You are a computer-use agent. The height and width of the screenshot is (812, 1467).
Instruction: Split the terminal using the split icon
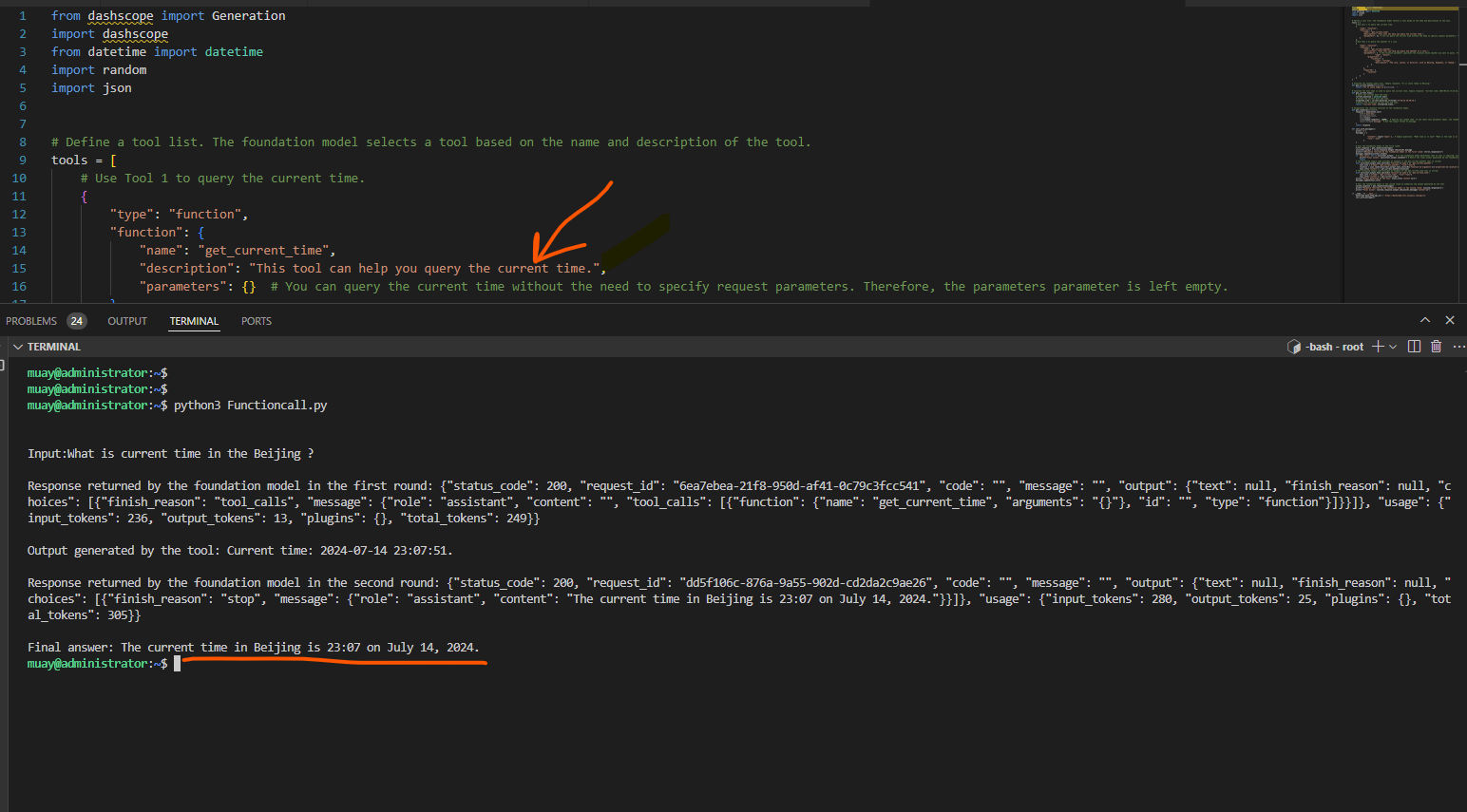pyautogui.click(x=1414, y=347)
